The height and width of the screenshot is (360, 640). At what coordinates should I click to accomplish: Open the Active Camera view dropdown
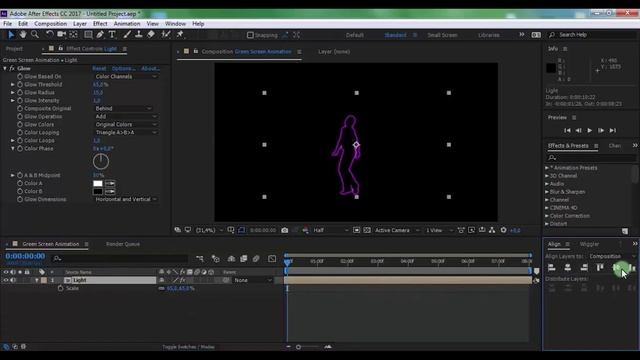click(x=397, y=230)
